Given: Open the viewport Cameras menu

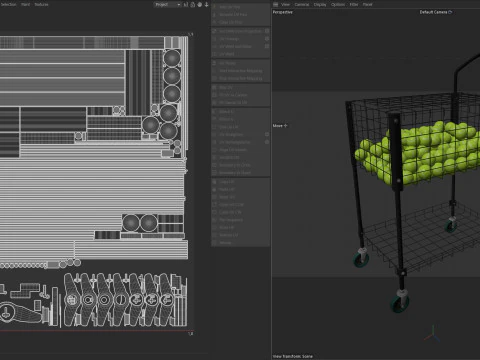Looking at the screenshot, I should (302, 4).
